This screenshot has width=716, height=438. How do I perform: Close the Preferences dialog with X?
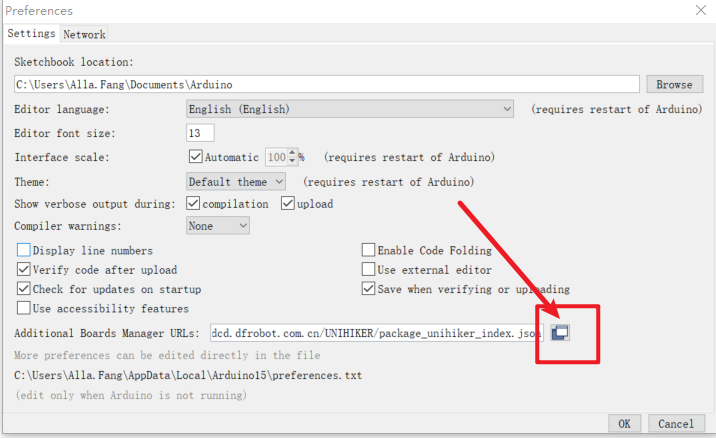[700, 10]
